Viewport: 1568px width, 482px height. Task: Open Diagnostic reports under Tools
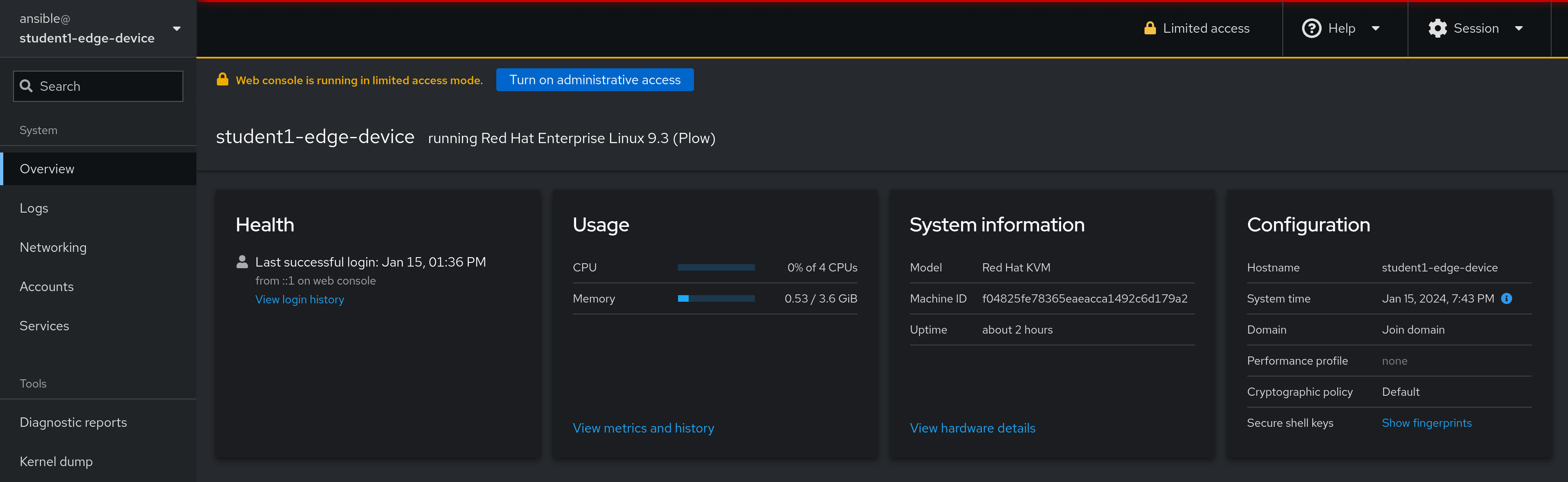99,422
